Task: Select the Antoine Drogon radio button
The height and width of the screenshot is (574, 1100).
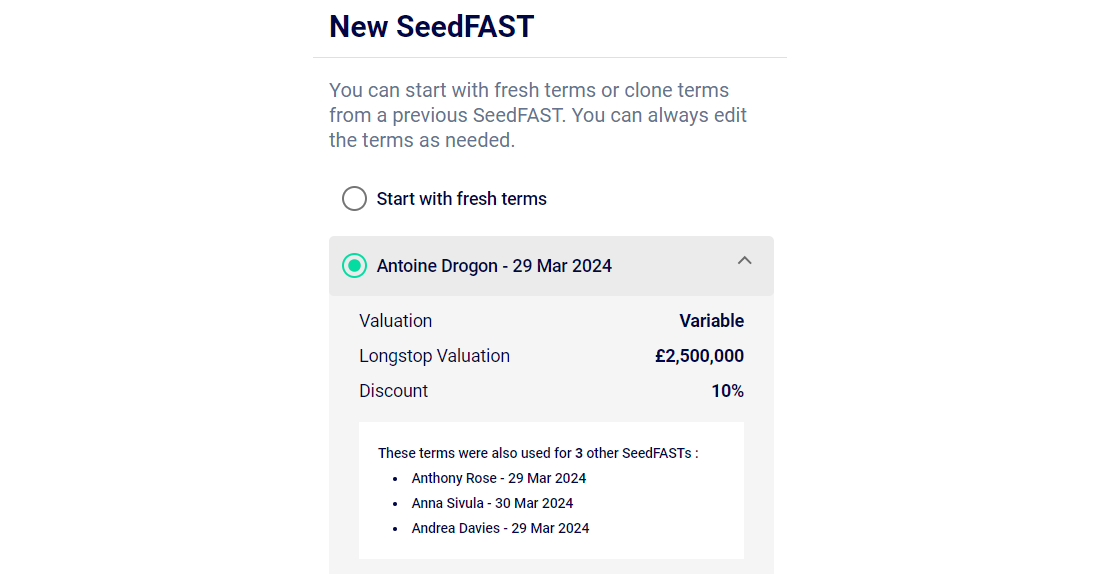Action: (x=354, y=266)
